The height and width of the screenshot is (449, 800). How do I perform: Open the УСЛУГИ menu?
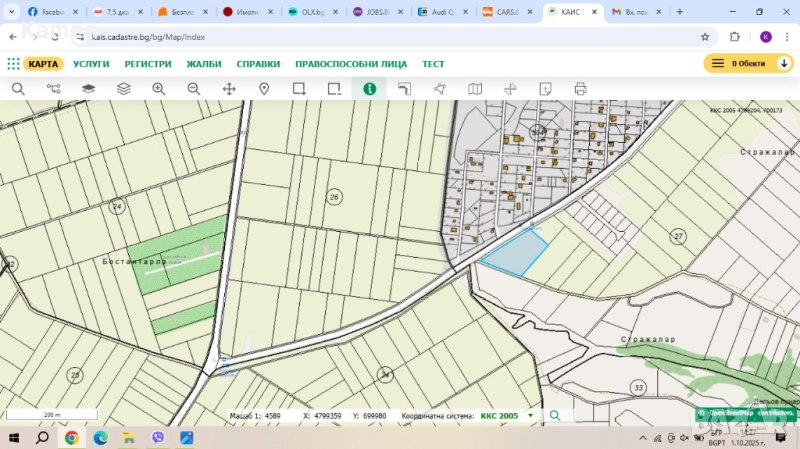tap(91, 63)
